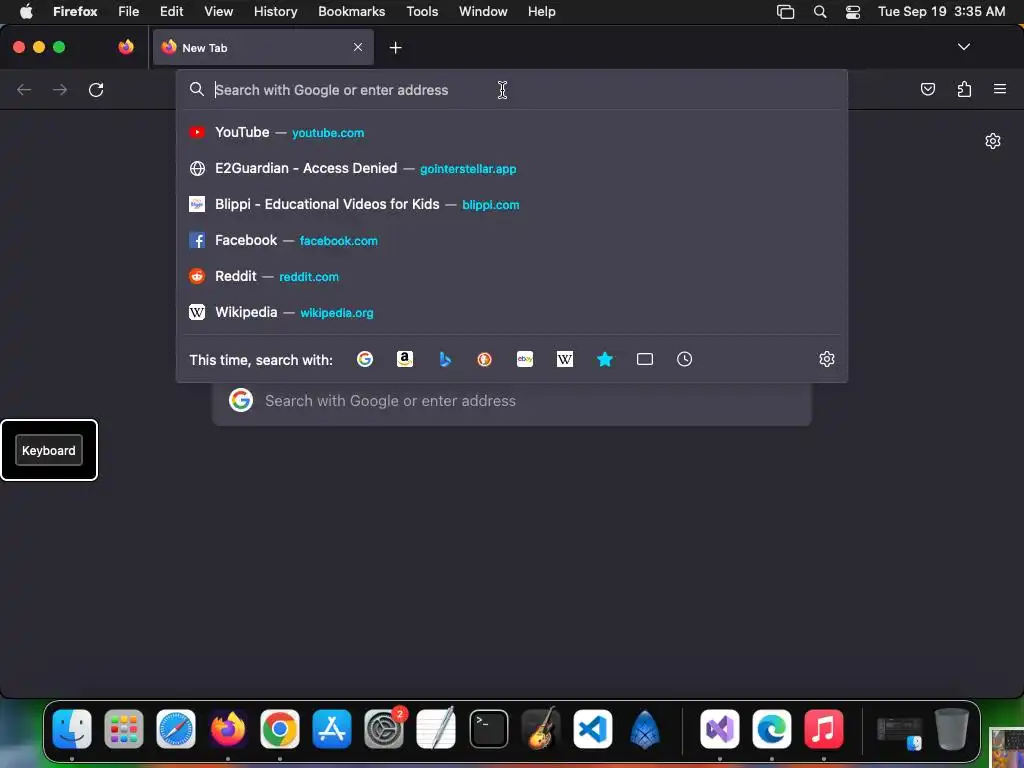The height and width of the screenshot is (768, 1024).
Task: Reload the current page
Action: [x=96, y=89]
